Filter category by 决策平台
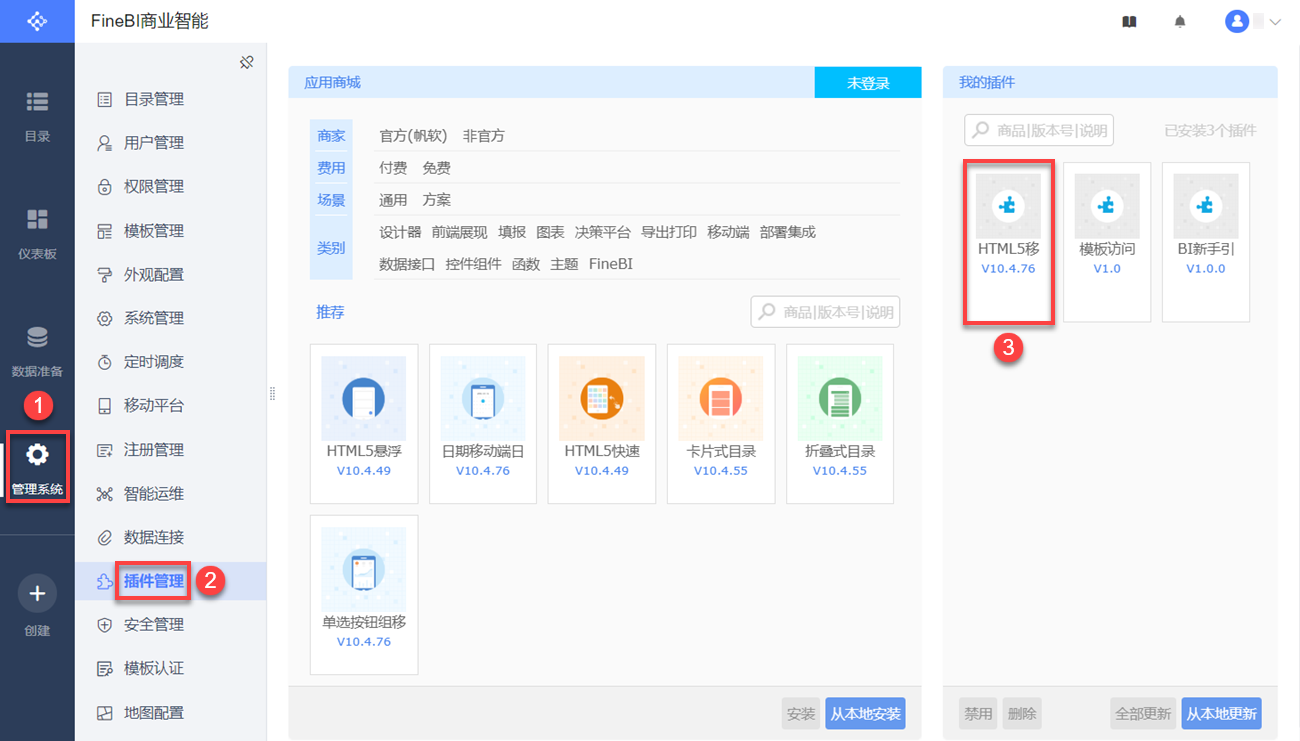Image resolution: width=1300 pixels, height=741 pixels. [603, 232]
